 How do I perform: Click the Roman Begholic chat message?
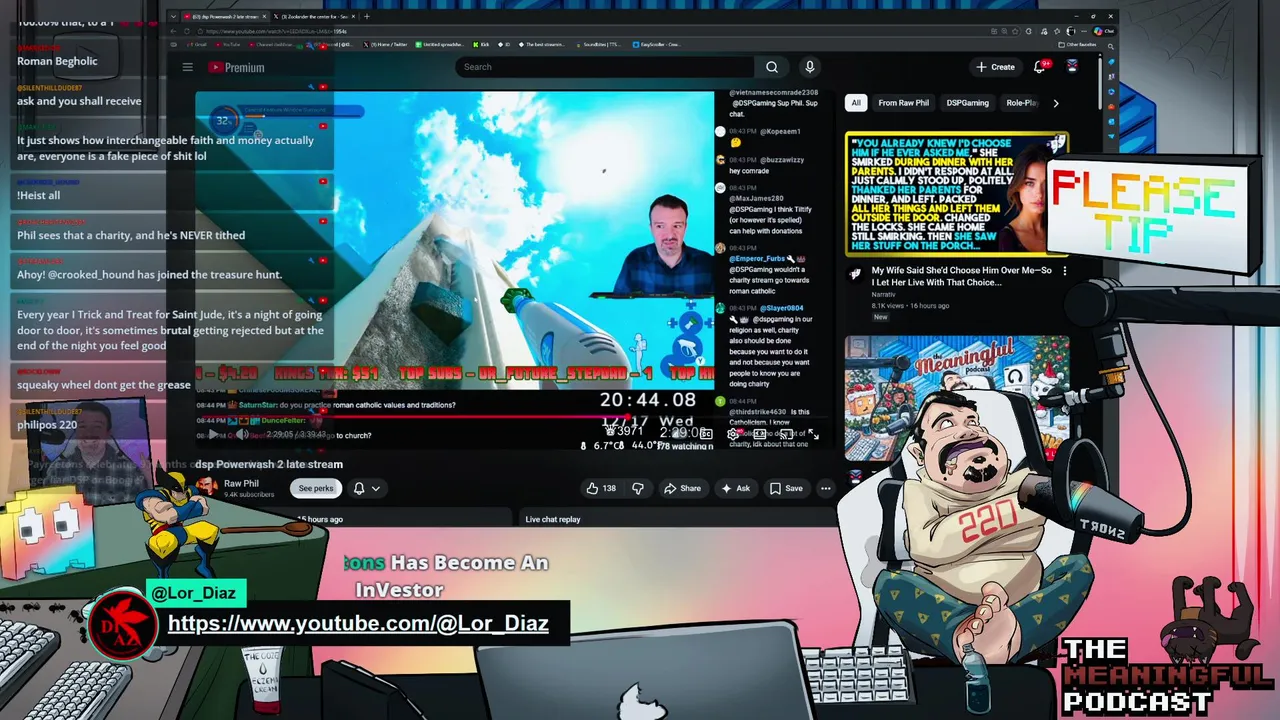[x=57, y=61]
